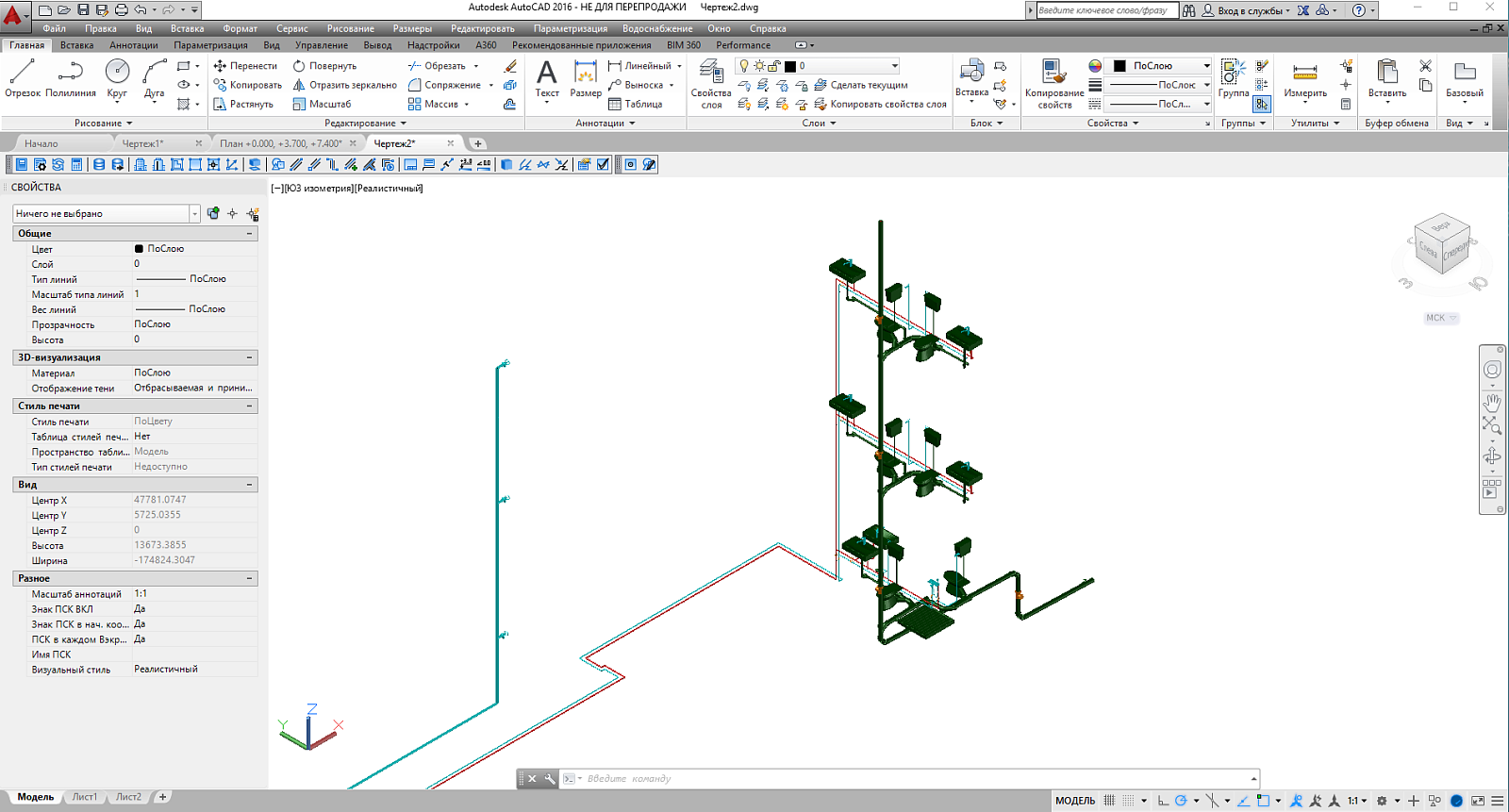Switch to the Чертеж1* document tab
The image size is (1509, 812).
pos(143,143)
